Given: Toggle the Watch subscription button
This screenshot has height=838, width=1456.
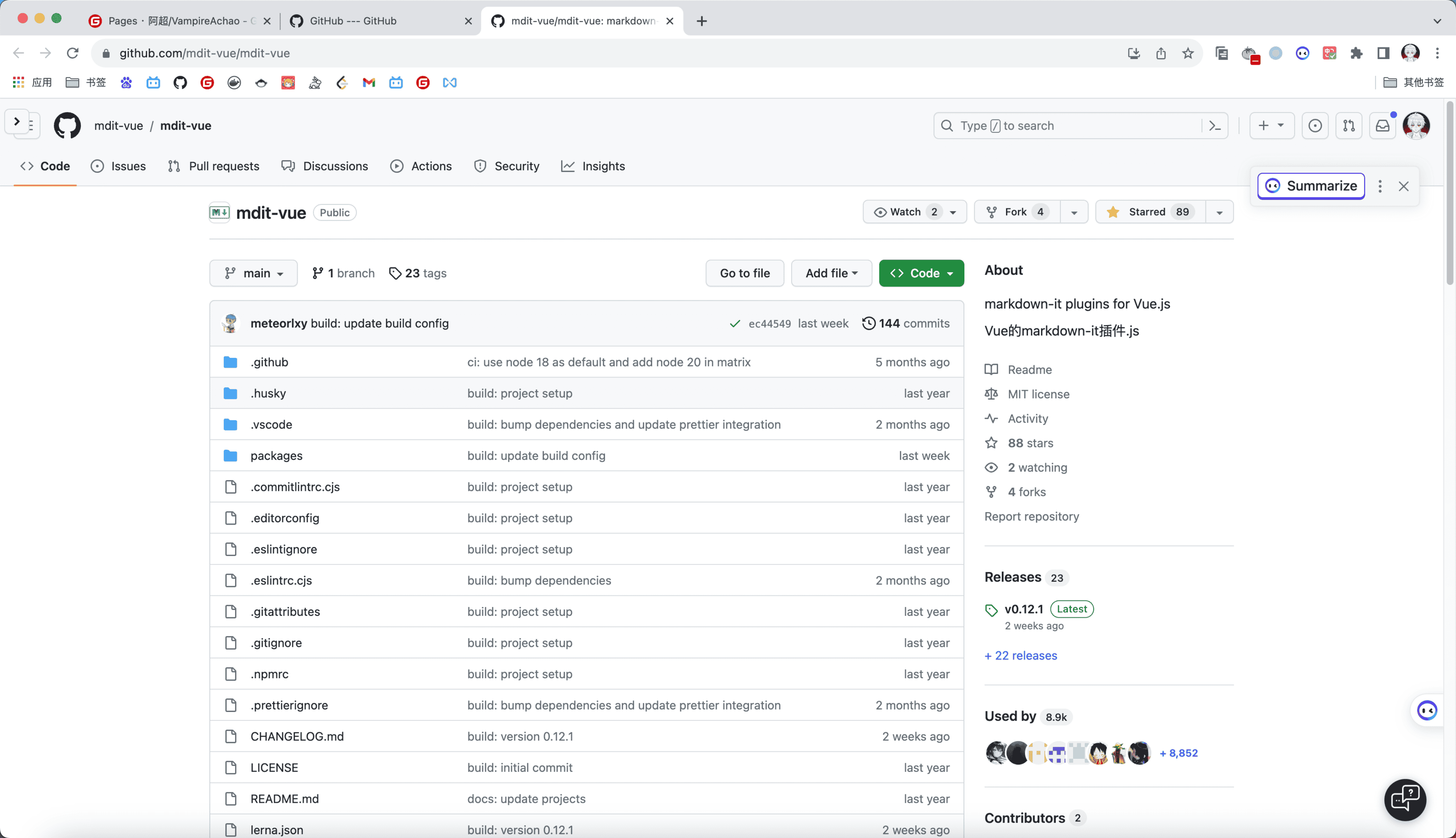Looking at the screenshot, I should click(905, 212).
